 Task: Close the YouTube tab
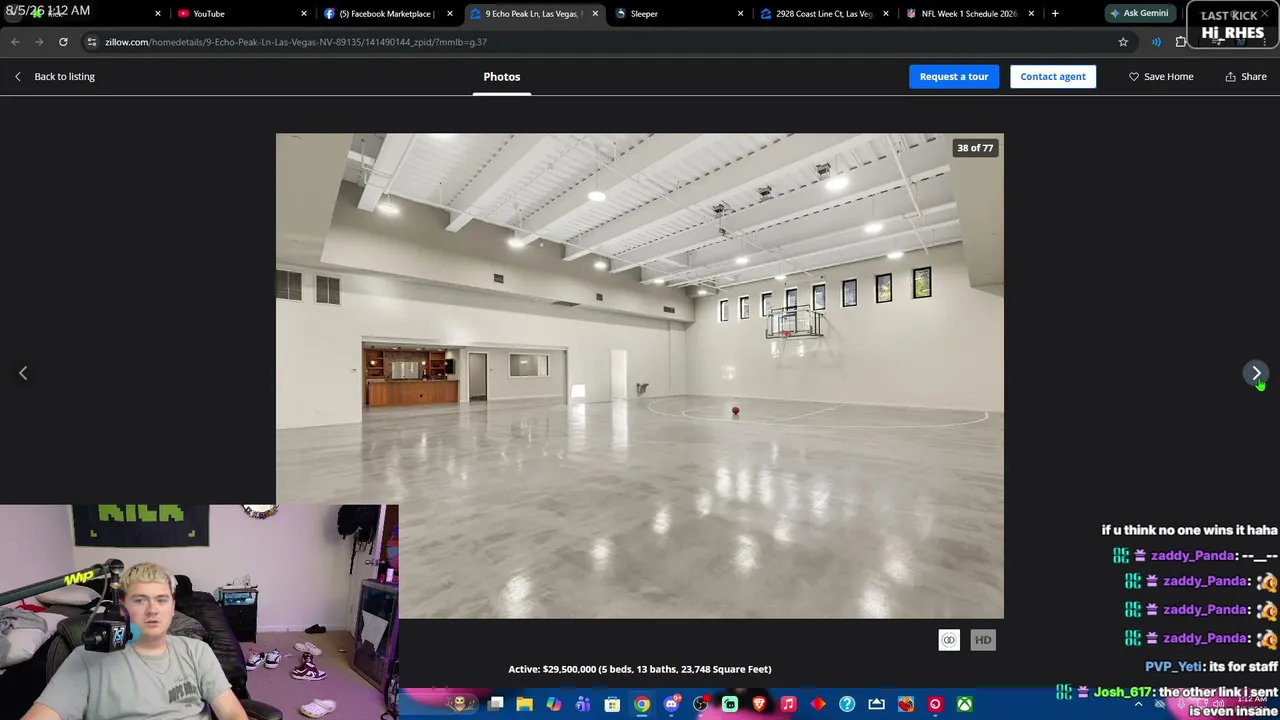point(304,13)
